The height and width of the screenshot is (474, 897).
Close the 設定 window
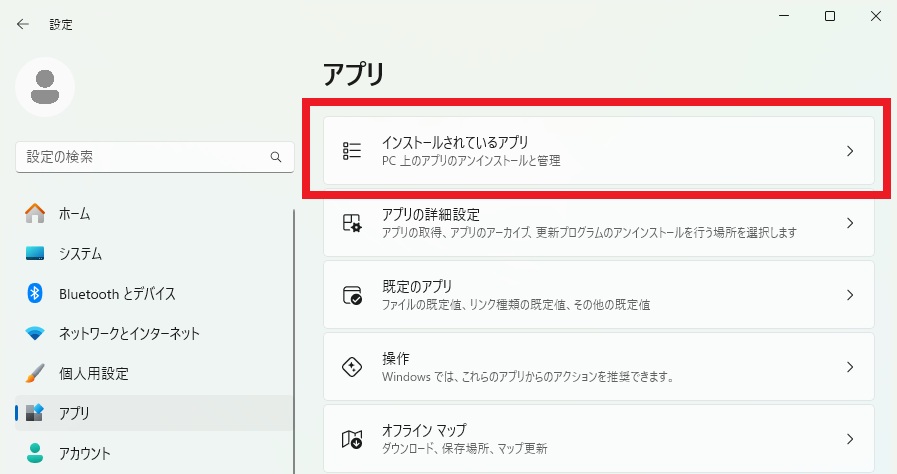click(x=875, y=16)
